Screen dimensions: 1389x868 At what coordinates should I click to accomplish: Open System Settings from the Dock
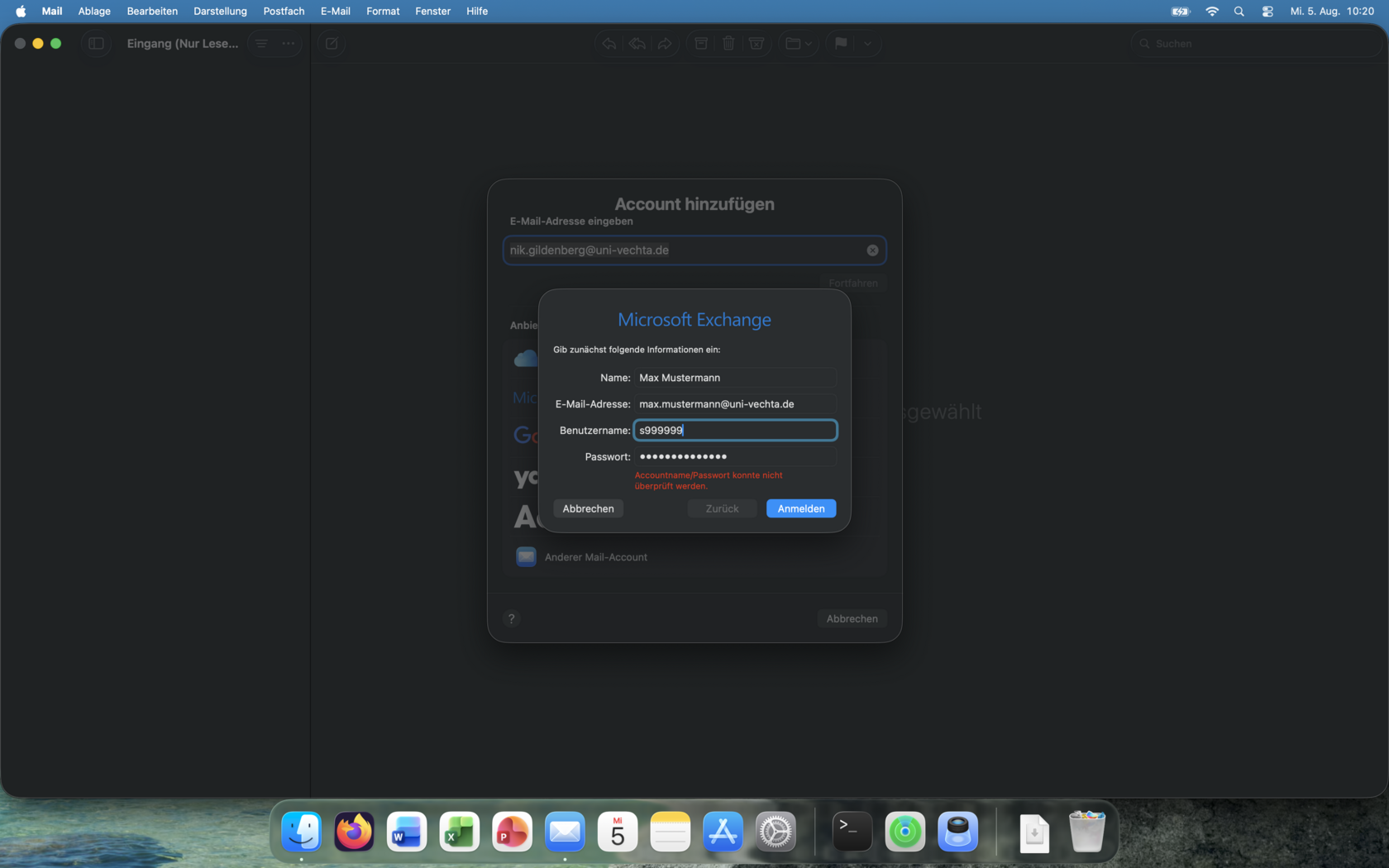point(776,832)
